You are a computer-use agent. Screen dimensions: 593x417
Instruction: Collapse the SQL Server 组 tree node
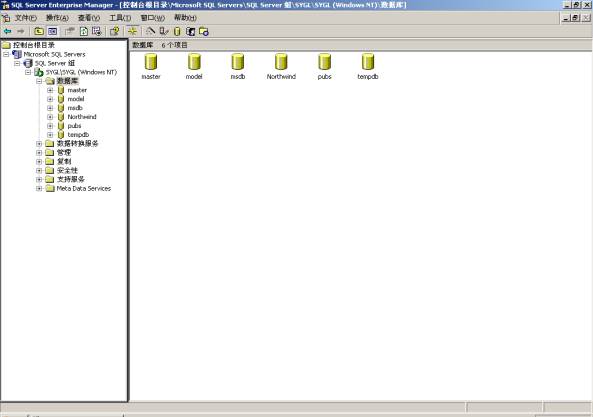(17, 64)
